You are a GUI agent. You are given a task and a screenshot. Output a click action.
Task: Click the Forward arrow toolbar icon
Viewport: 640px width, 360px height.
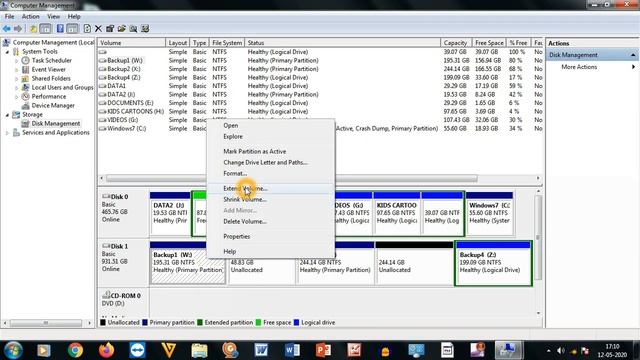(x=18, y=29)
